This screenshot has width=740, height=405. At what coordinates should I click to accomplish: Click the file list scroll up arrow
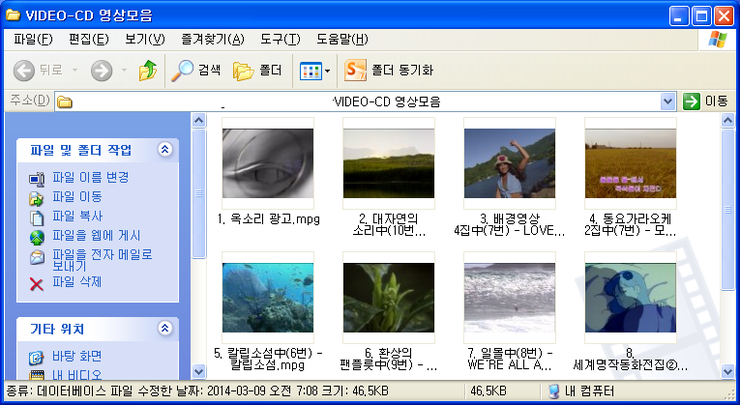click(x=728, y=121)
